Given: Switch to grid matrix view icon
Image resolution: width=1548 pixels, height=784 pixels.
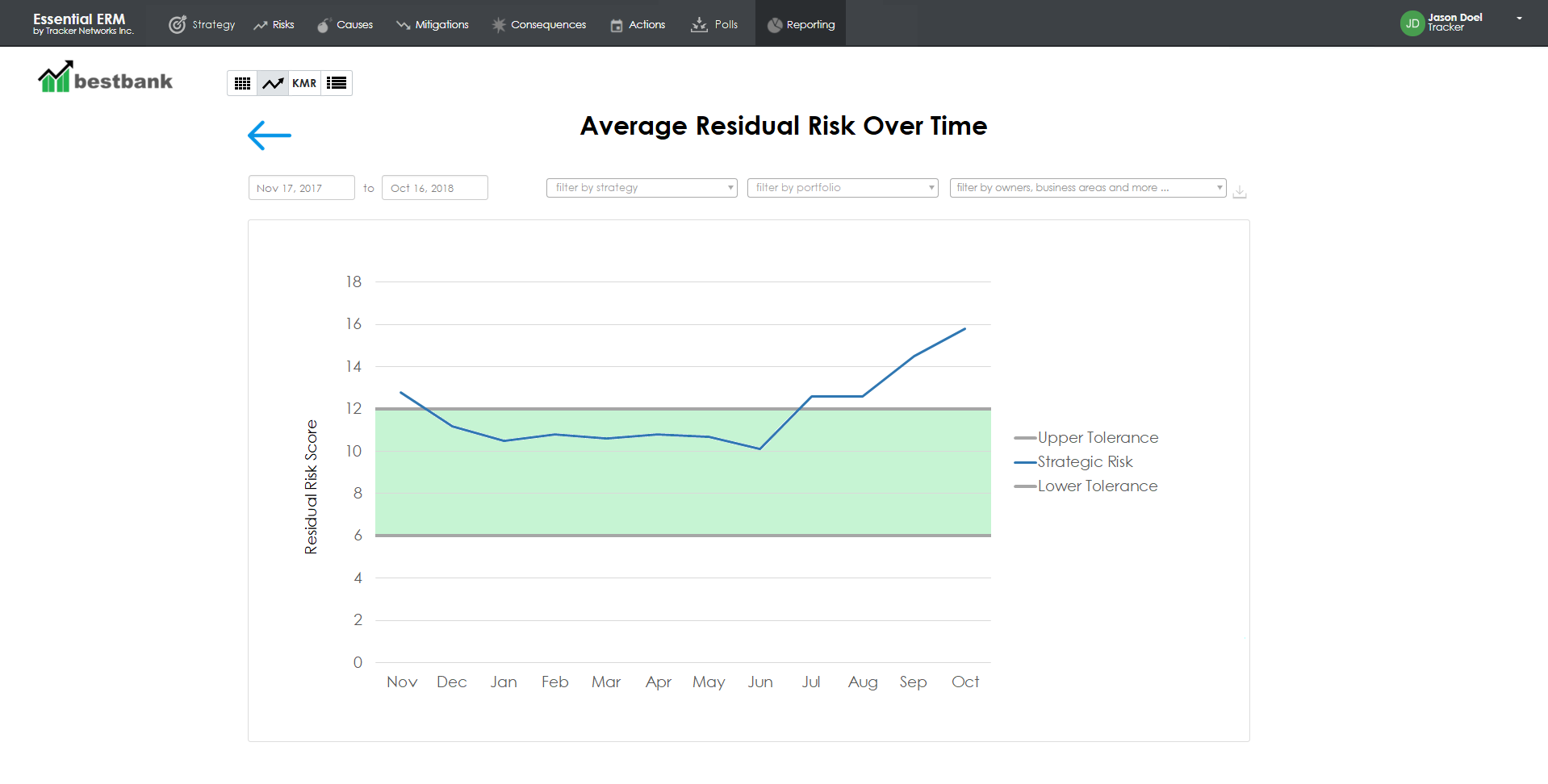Looking at the screenshot, I should tap(242, 83).
